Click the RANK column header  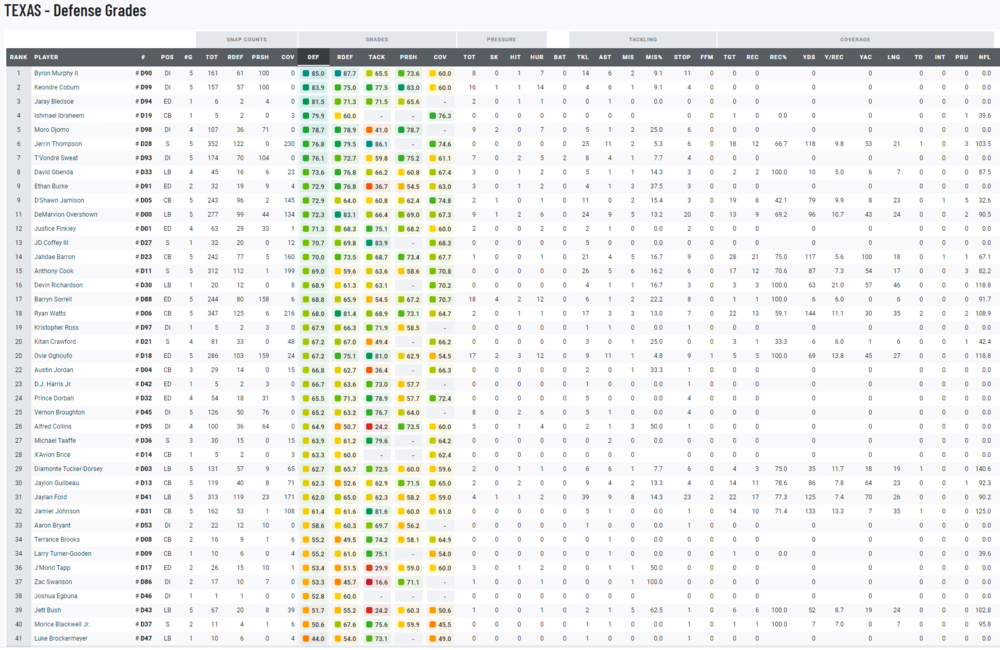point(18,58)
